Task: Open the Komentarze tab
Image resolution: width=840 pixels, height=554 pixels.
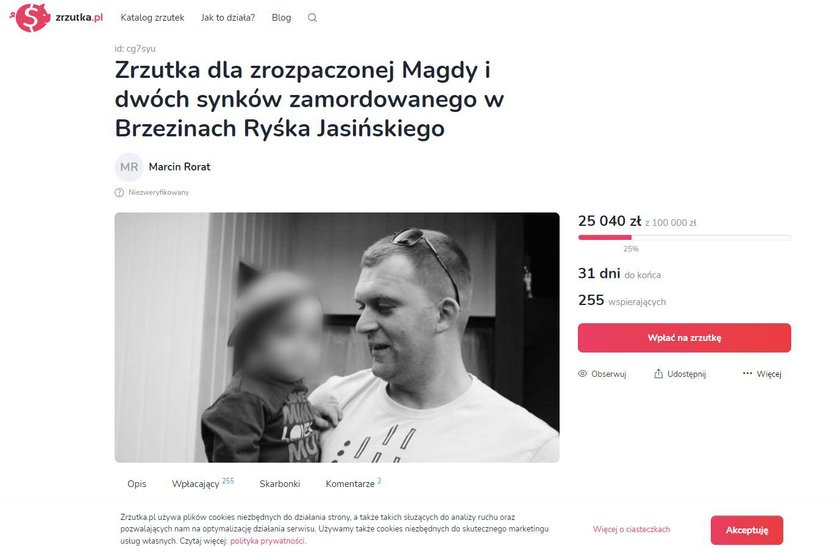Action: pyautogui.click(x=353, y=483)
